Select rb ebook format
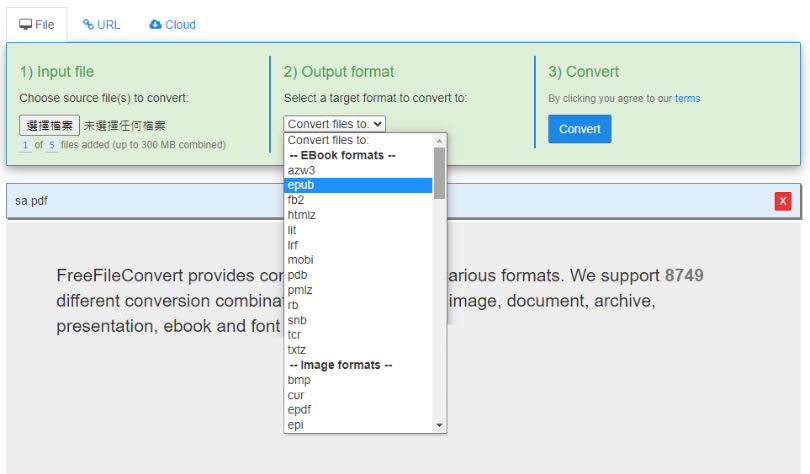 tap(358, 305)
